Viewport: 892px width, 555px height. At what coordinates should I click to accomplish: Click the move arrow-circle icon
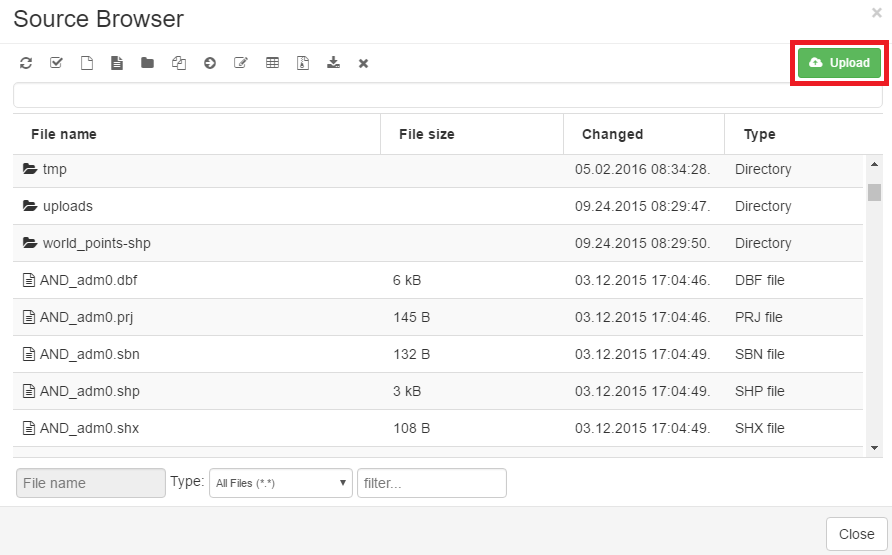pyautogui.click(x=210, y=63)
